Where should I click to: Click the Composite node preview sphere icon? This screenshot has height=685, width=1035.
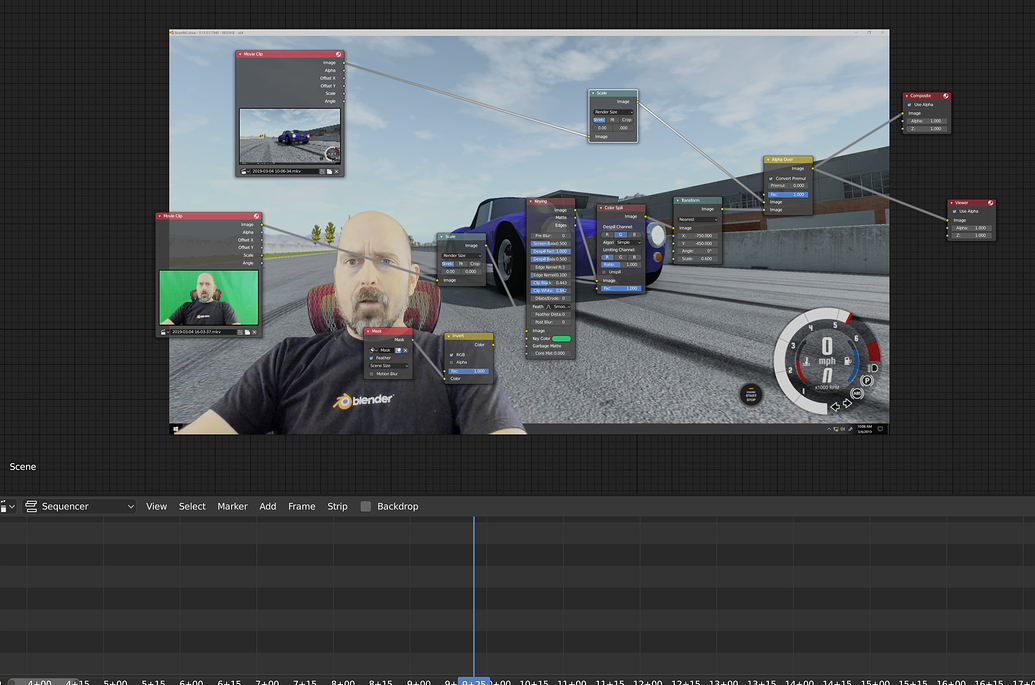pos(946,96)
